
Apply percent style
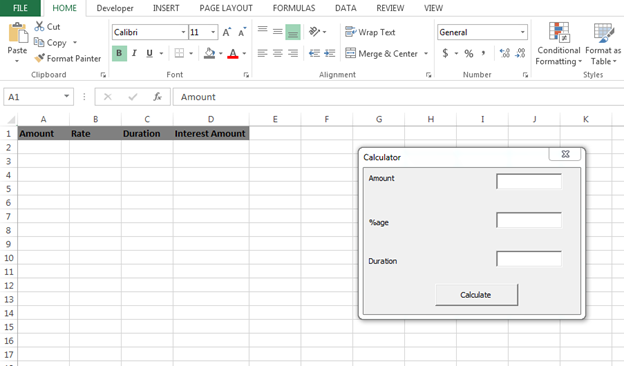click(x=469, y=53)
